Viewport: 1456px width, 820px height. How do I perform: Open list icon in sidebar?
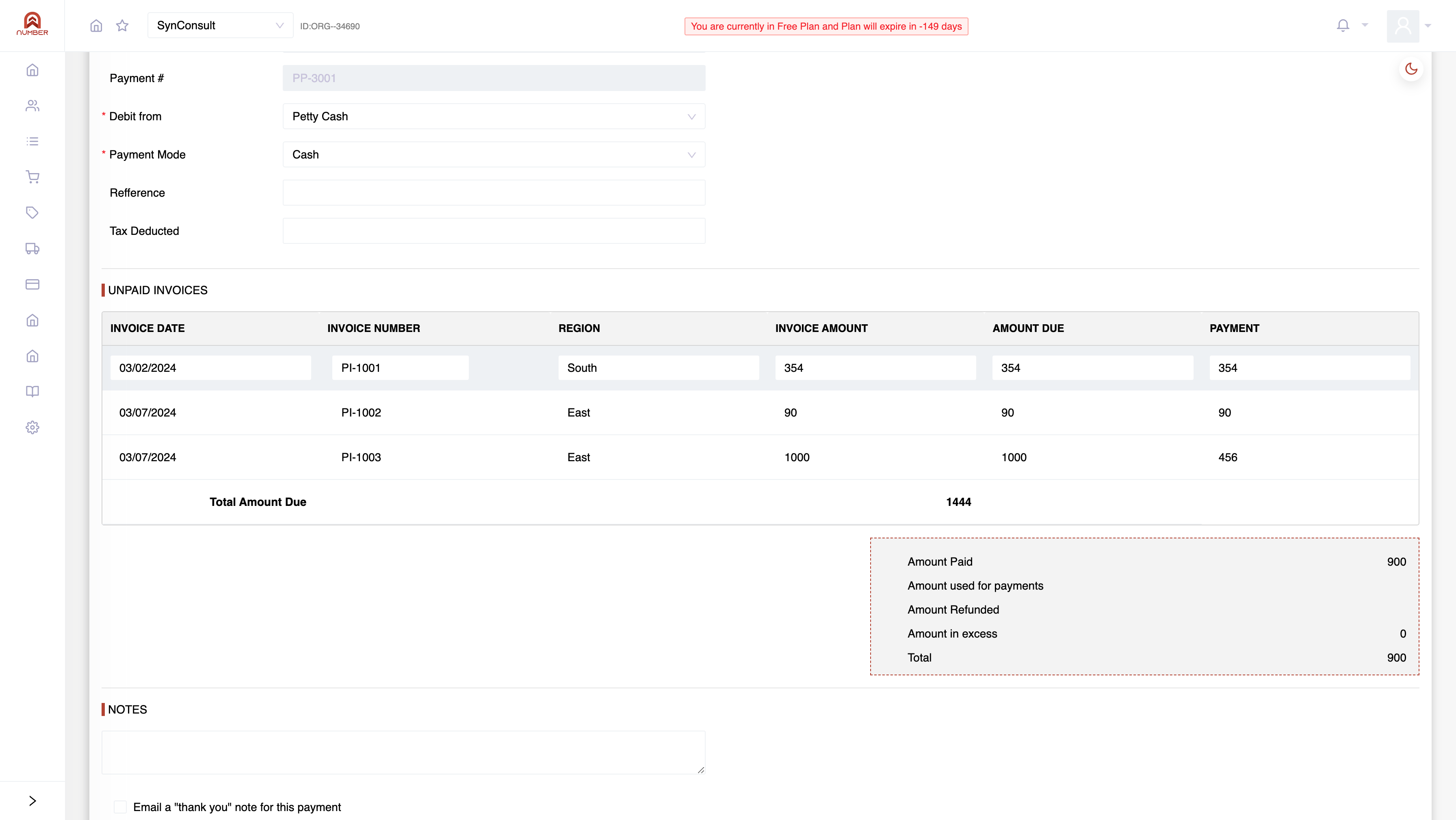pyautogui.click(x=32, y=141)
